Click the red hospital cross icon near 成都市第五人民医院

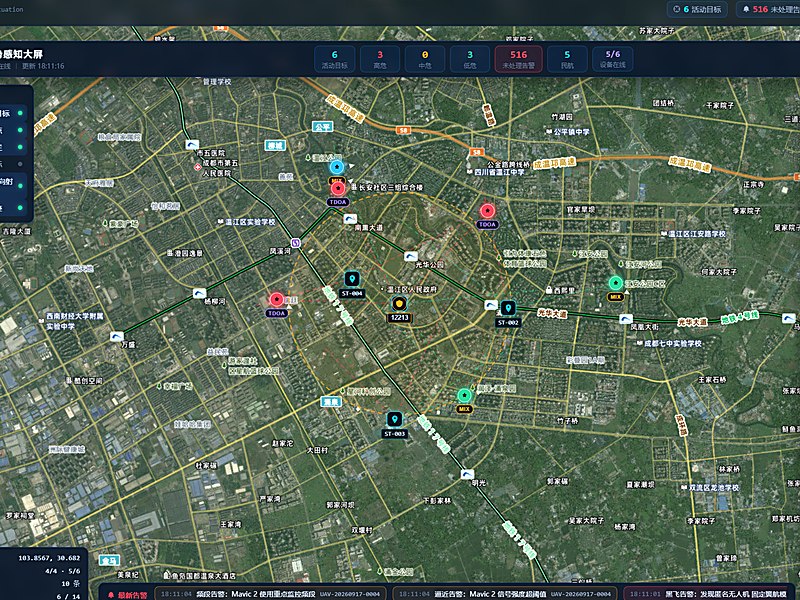coord(197,167)
